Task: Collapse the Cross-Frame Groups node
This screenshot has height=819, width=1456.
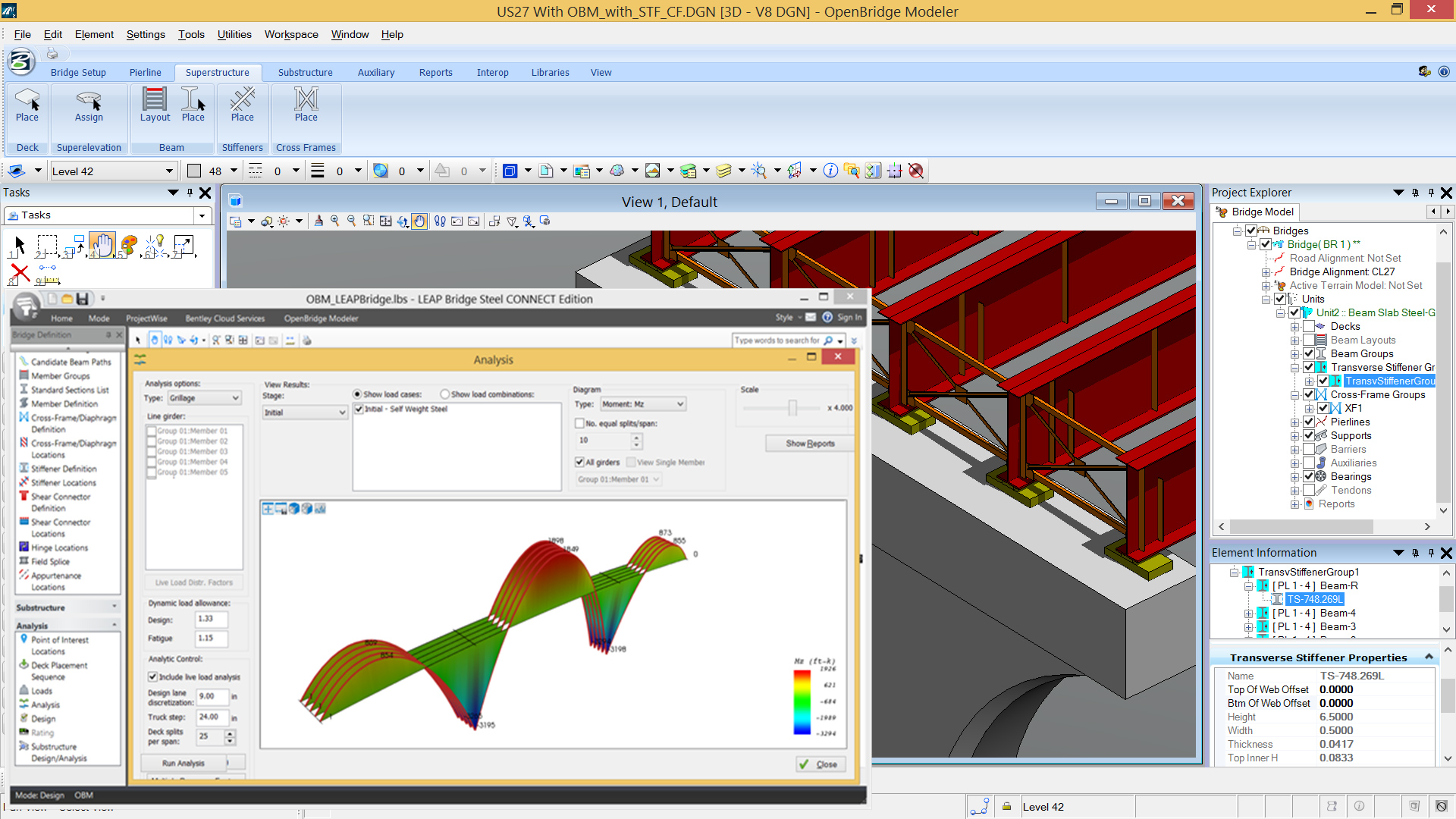Action: tap(1295, 395)
